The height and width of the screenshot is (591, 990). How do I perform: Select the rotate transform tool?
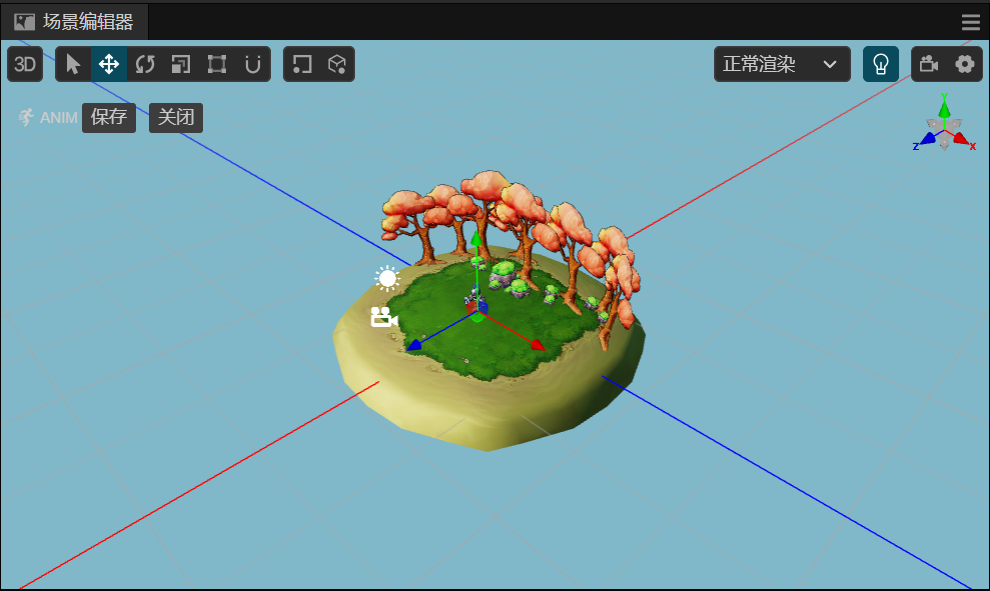[145, 64]
